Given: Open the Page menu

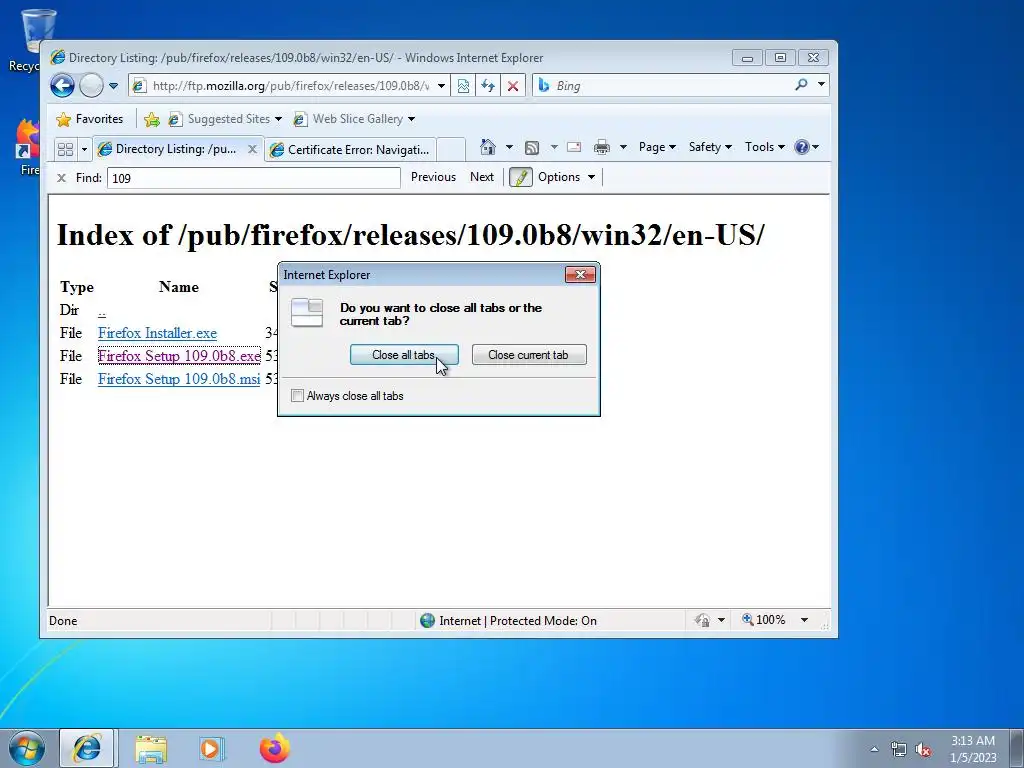Looking at the screenshot, I should [657, 147].
